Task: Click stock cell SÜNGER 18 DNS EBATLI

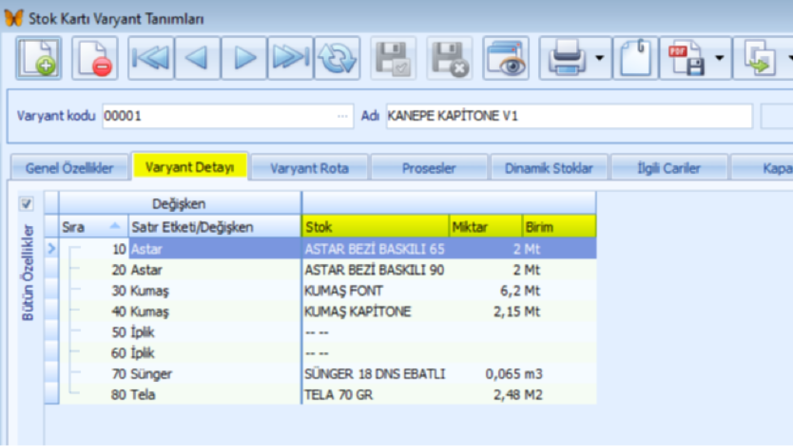Action: [375, 374]
